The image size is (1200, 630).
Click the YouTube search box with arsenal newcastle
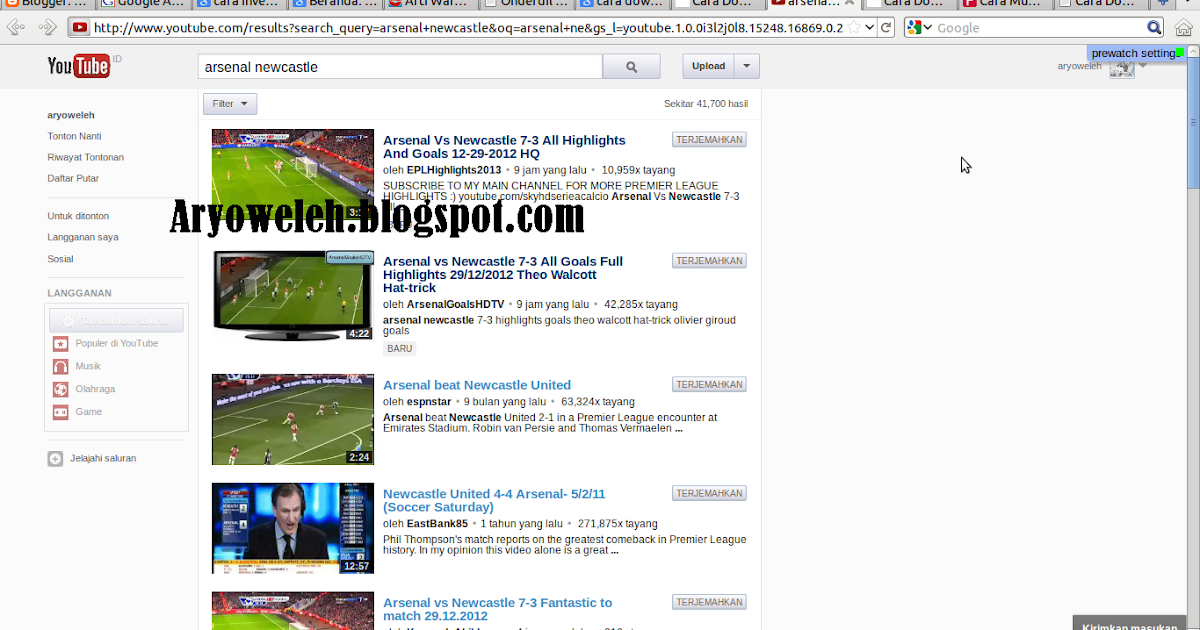click(400, 67)
